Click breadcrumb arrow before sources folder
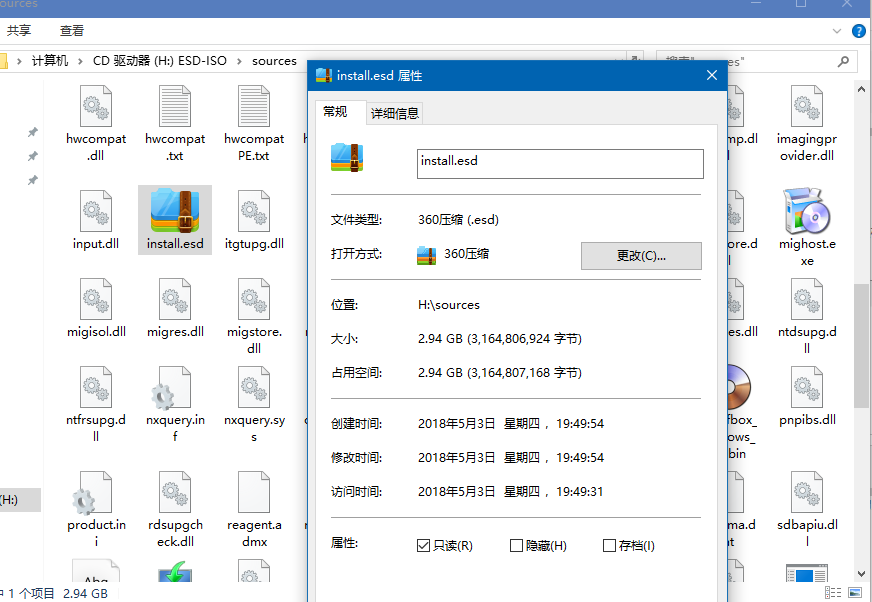 tap(241, 61)
